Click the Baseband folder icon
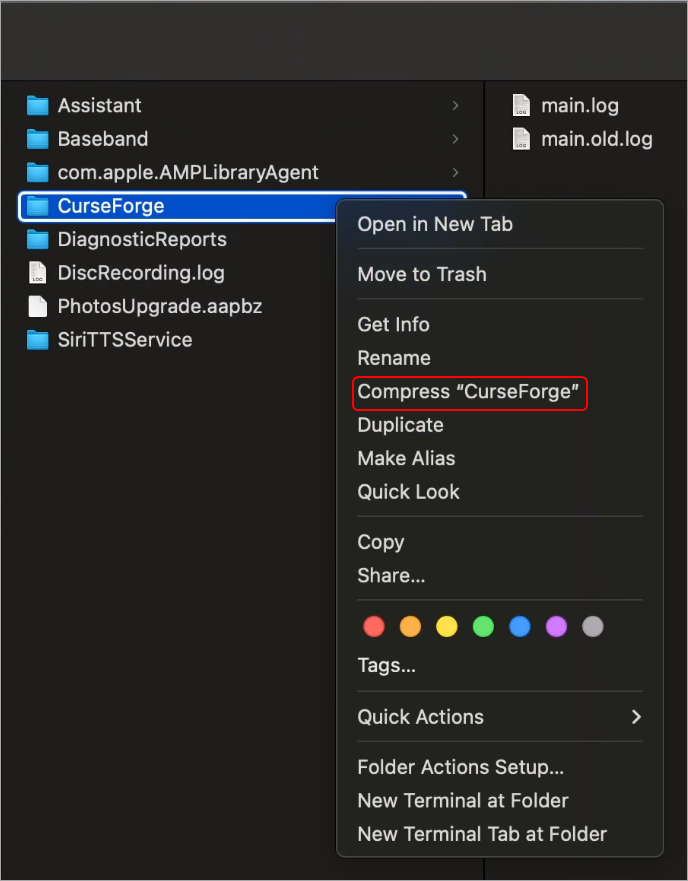 coord(38,139)
